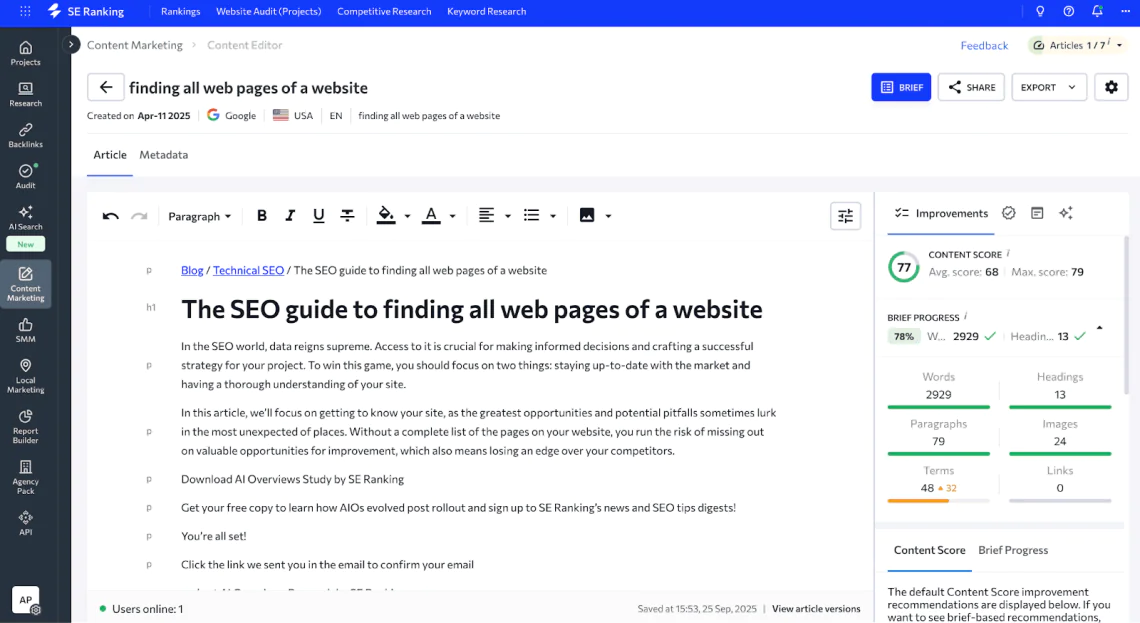Switch to the Metadata tab
The width and height of the screenshot is (1140, 623).
[163, 155]
